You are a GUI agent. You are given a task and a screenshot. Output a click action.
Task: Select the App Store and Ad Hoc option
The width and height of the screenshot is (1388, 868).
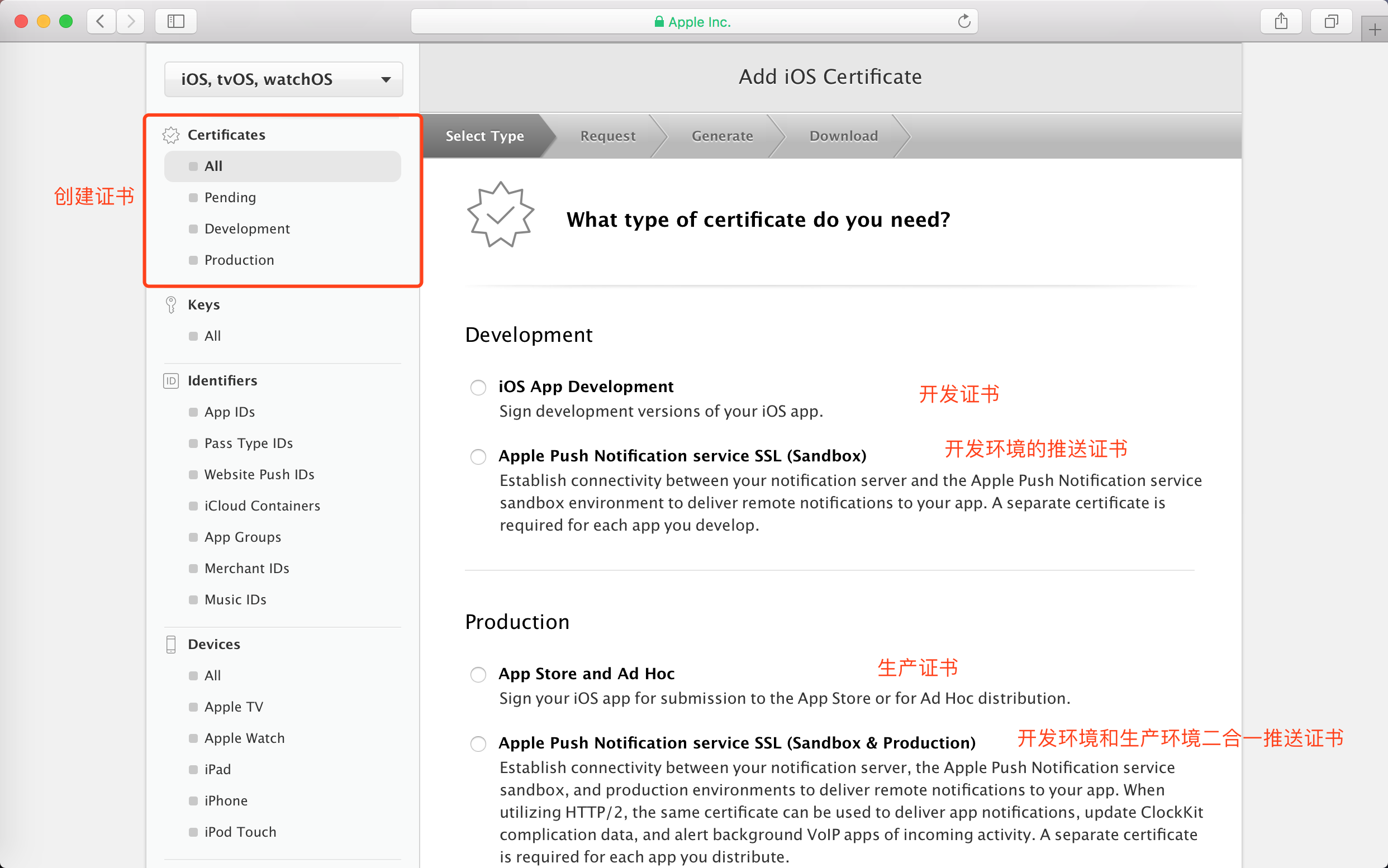[478, 675]
